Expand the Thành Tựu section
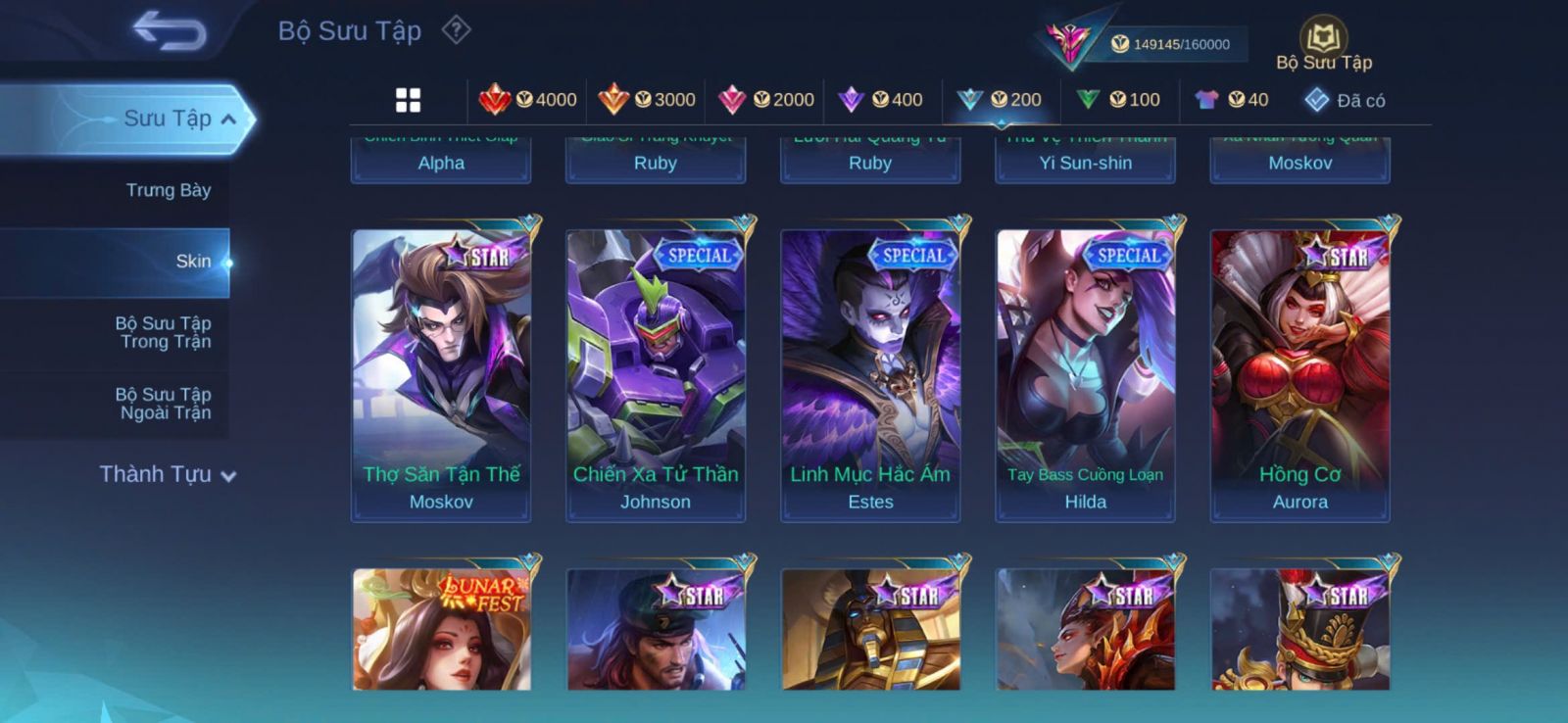Image resolution: width=1568 pixels, height=723 pixels. coord(168,474)
